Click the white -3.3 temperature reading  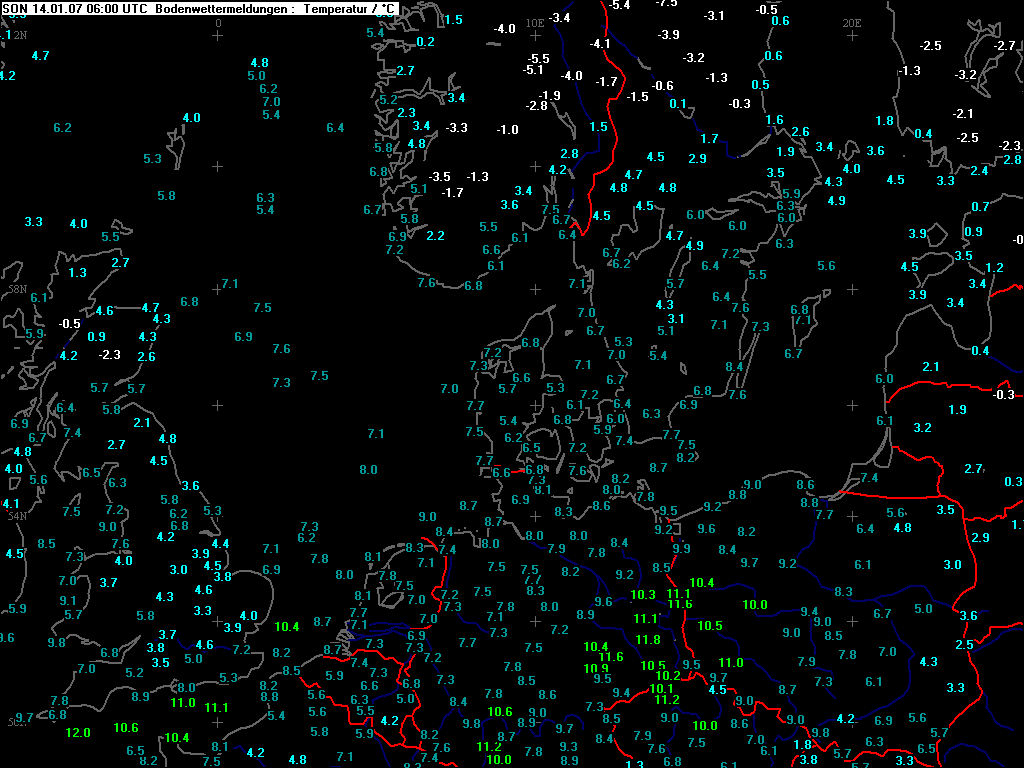coord(456,128)
